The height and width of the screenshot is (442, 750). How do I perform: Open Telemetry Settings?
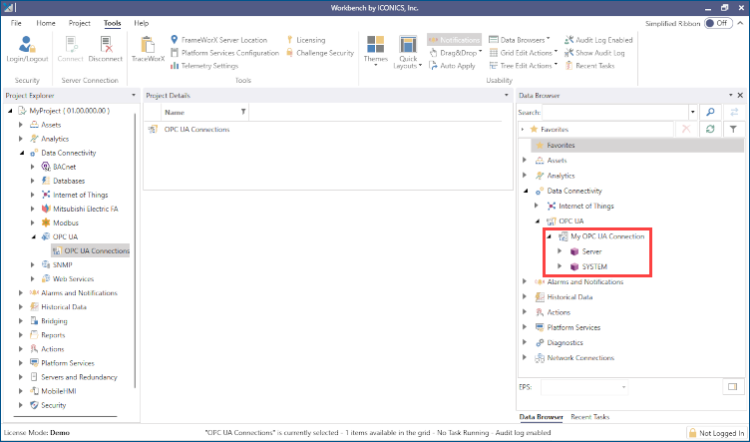[209, 66]
